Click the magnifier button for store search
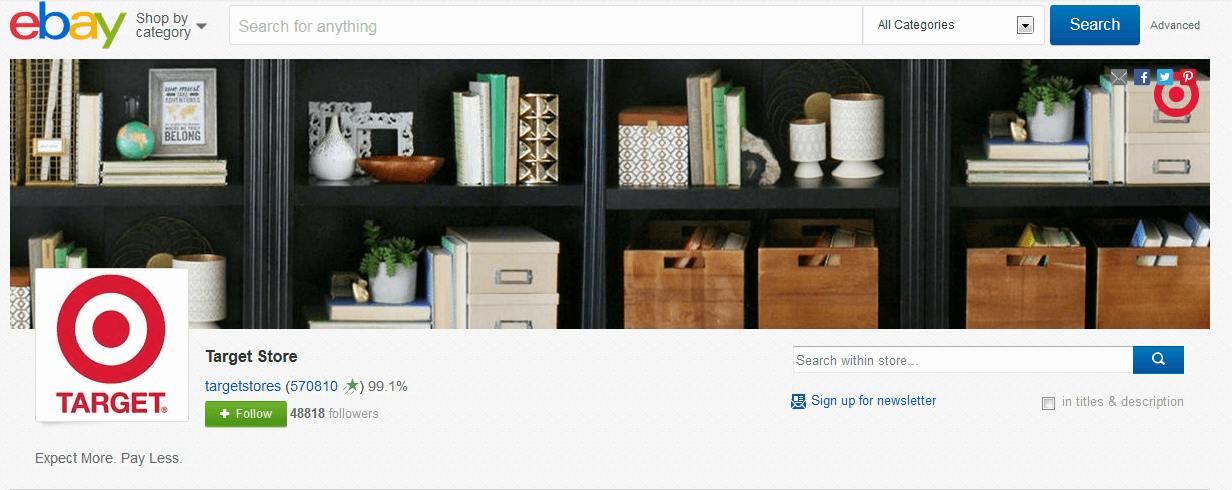This screenshot has height=490, width=1232. point(1158,360)
